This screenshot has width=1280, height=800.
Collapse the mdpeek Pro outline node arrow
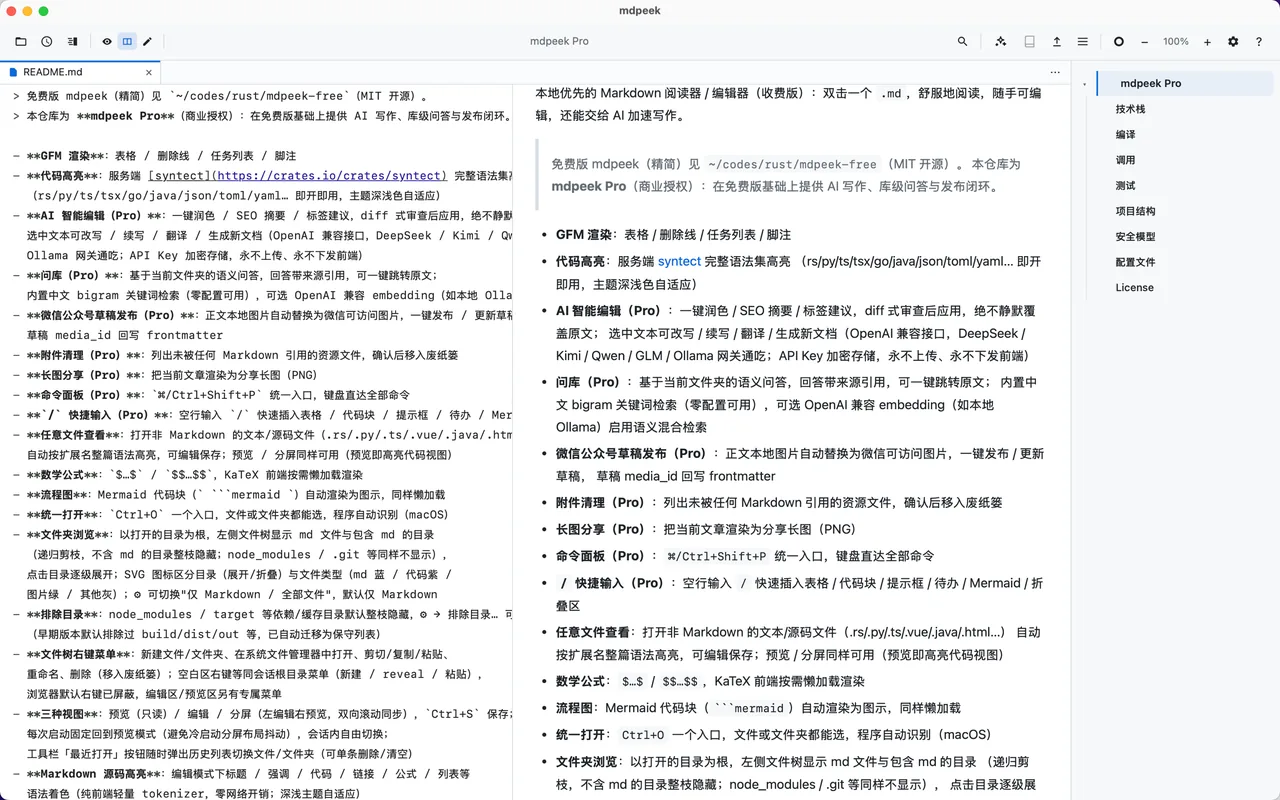[x=1085, y=84]
